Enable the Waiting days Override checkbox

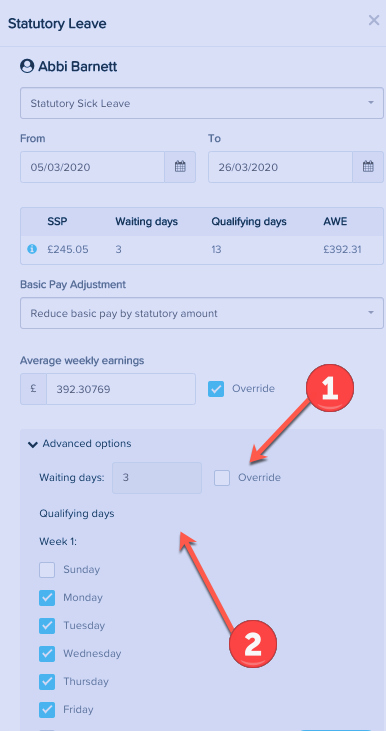click(222, 478)
